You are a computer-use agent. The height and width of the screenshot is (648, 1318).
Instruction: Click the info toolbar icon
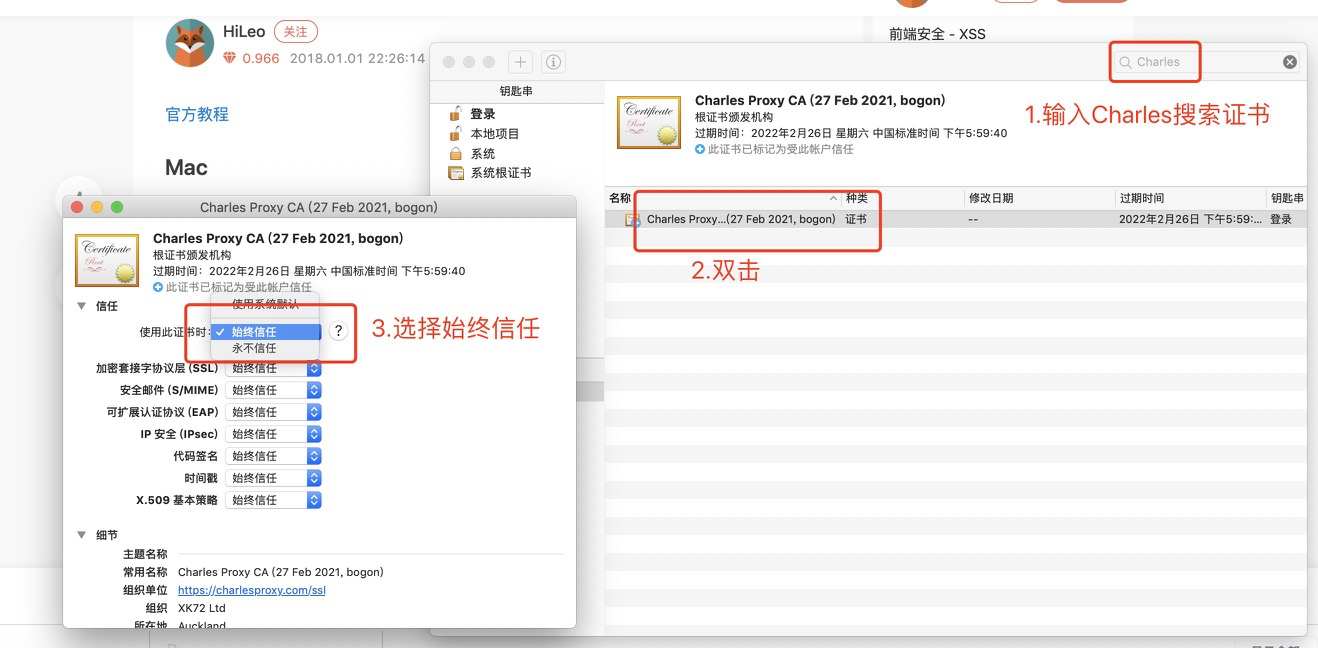coord(553,62)
